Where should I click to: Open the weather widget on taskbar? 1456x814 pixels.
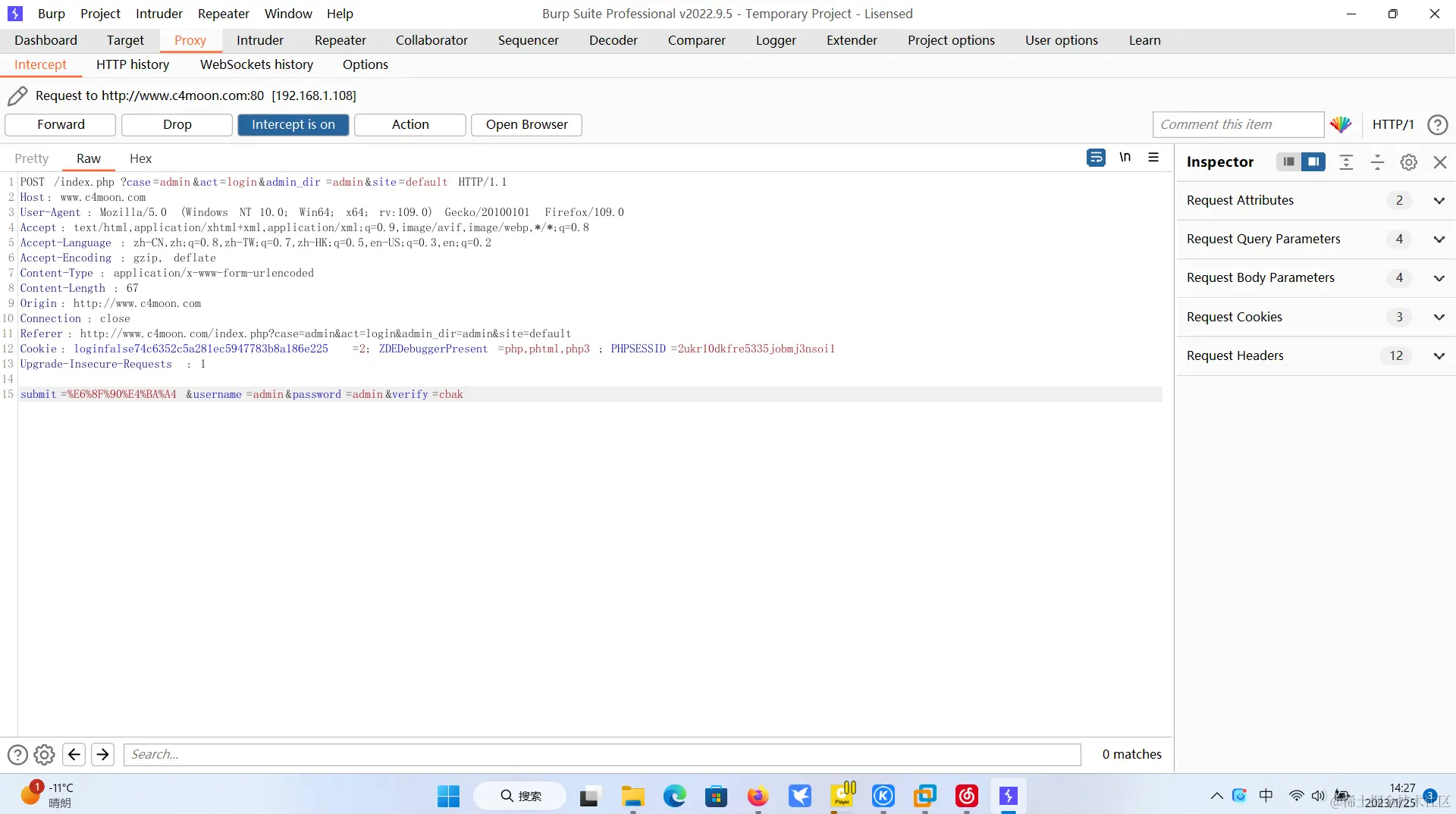(x=47, y=795)
